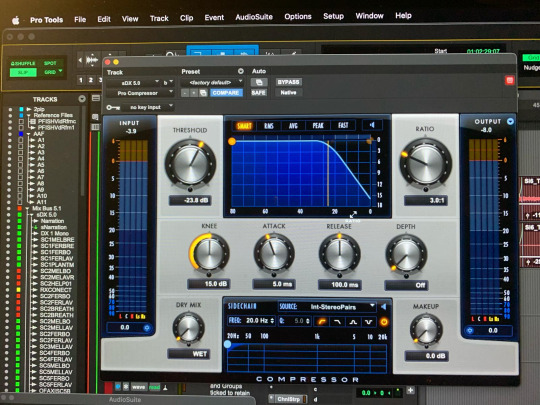
Task: Enable SHUFFLE edit mode
Action: (23, 63)
